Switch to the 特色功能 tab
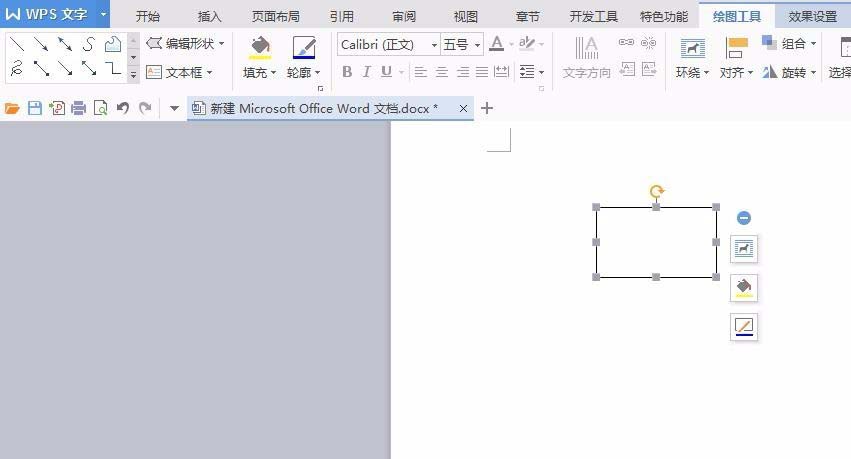 point(664,16)
